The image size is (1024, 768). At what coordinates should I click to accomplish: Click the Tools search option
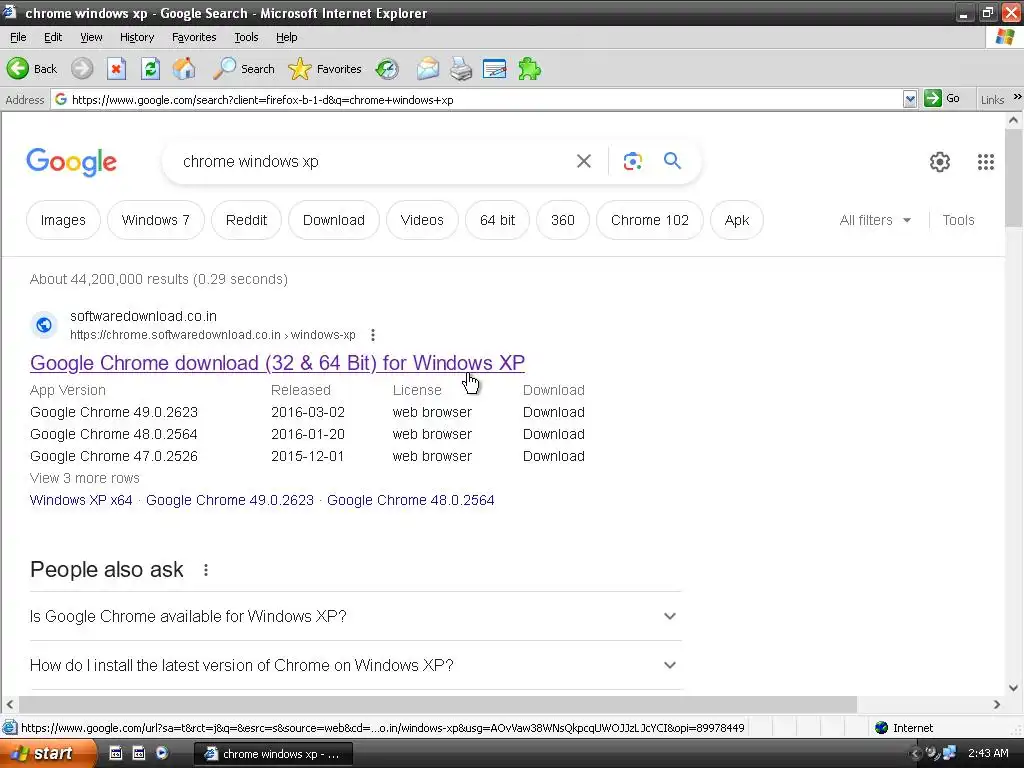(958, 220)
